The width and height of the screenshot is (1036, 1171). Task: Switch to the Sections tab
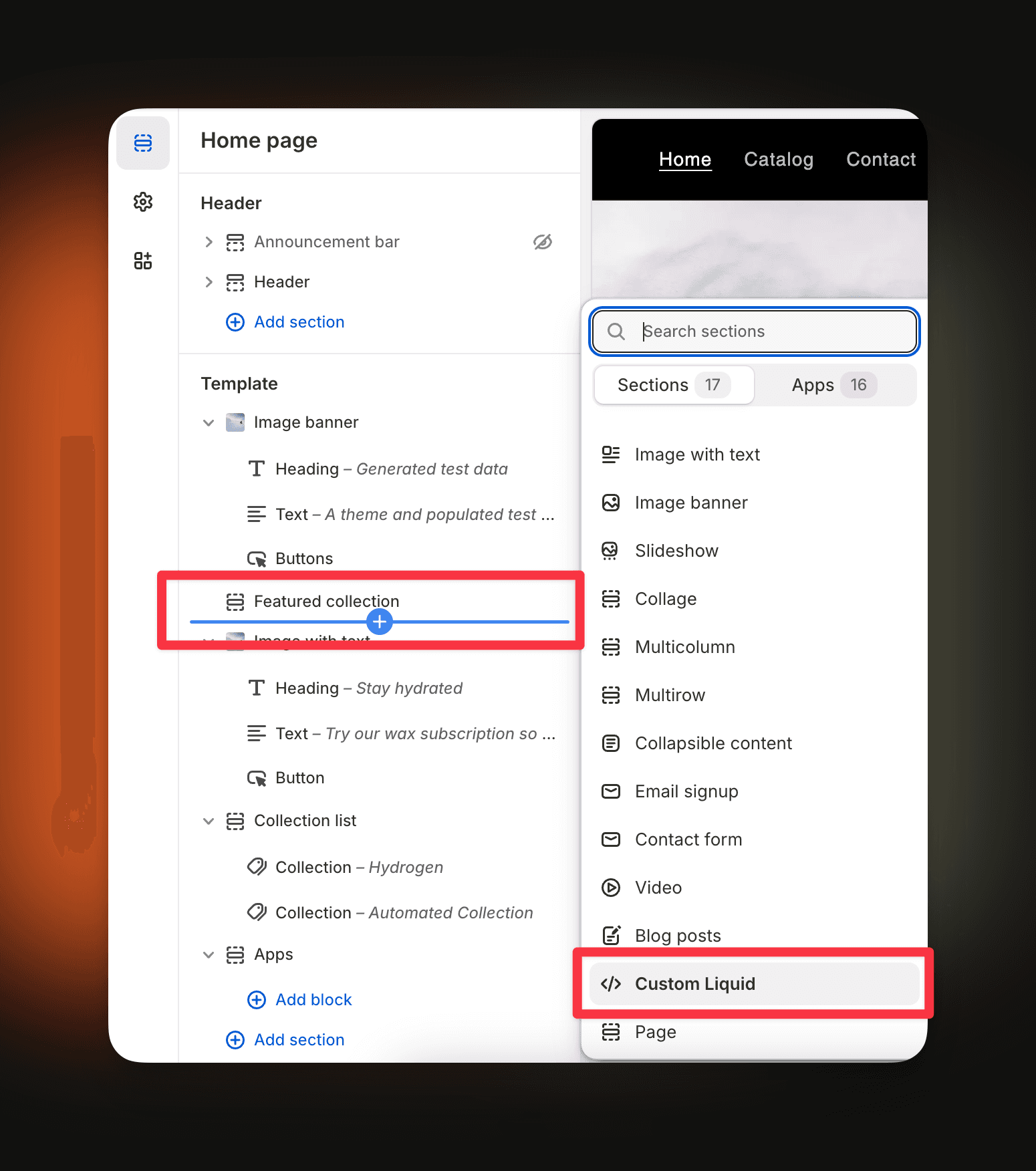(674, 385)
